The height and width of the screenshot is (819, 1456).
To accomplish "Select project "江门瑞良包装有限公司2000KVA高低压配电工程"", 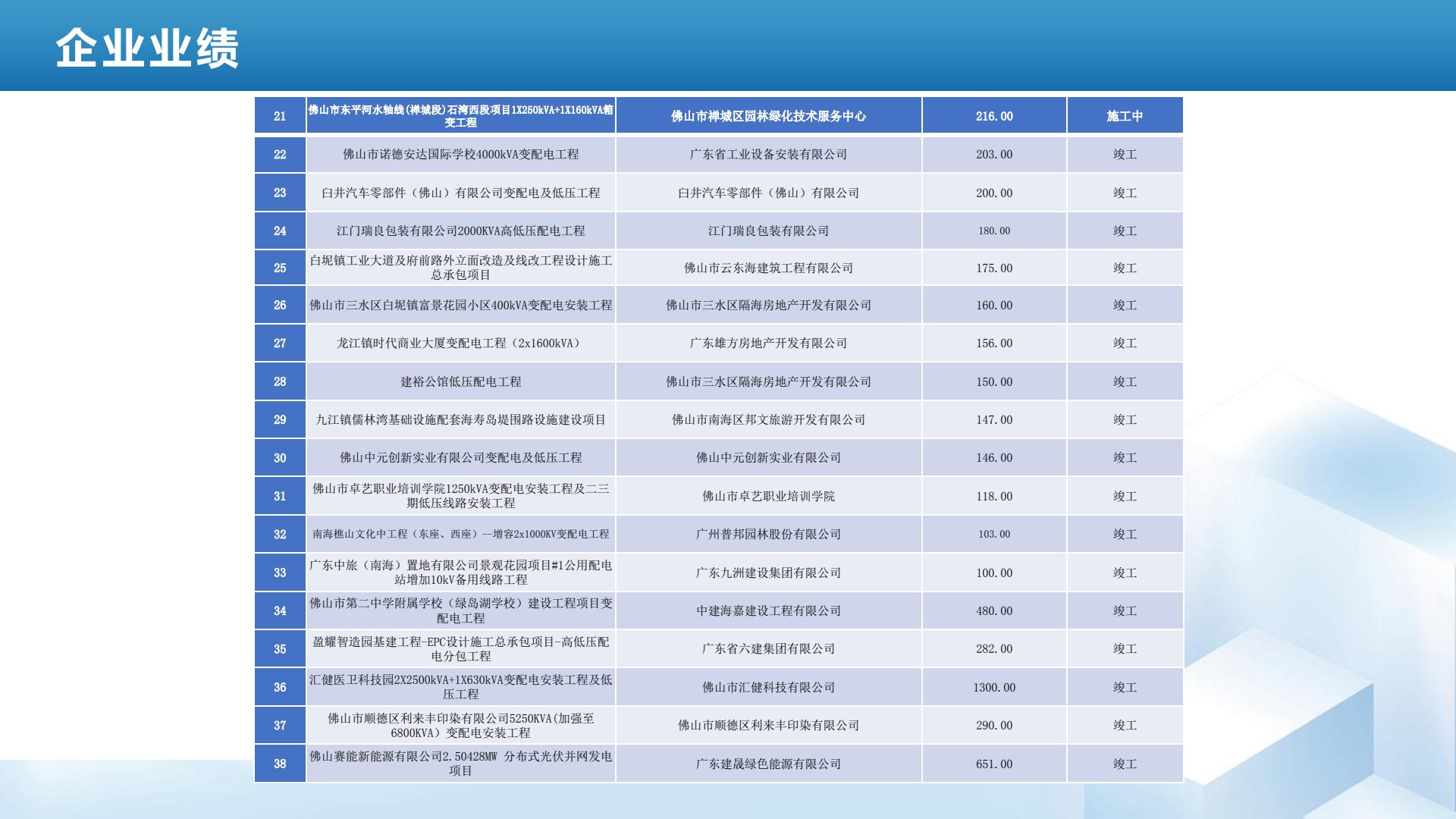I will click(x=461, y=231).
